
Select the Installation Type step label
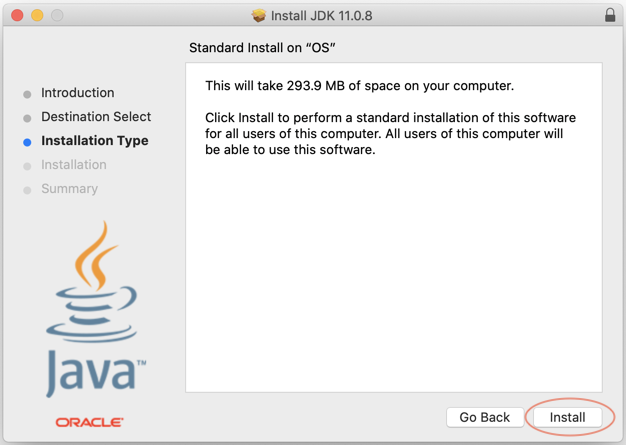point(95,141)
